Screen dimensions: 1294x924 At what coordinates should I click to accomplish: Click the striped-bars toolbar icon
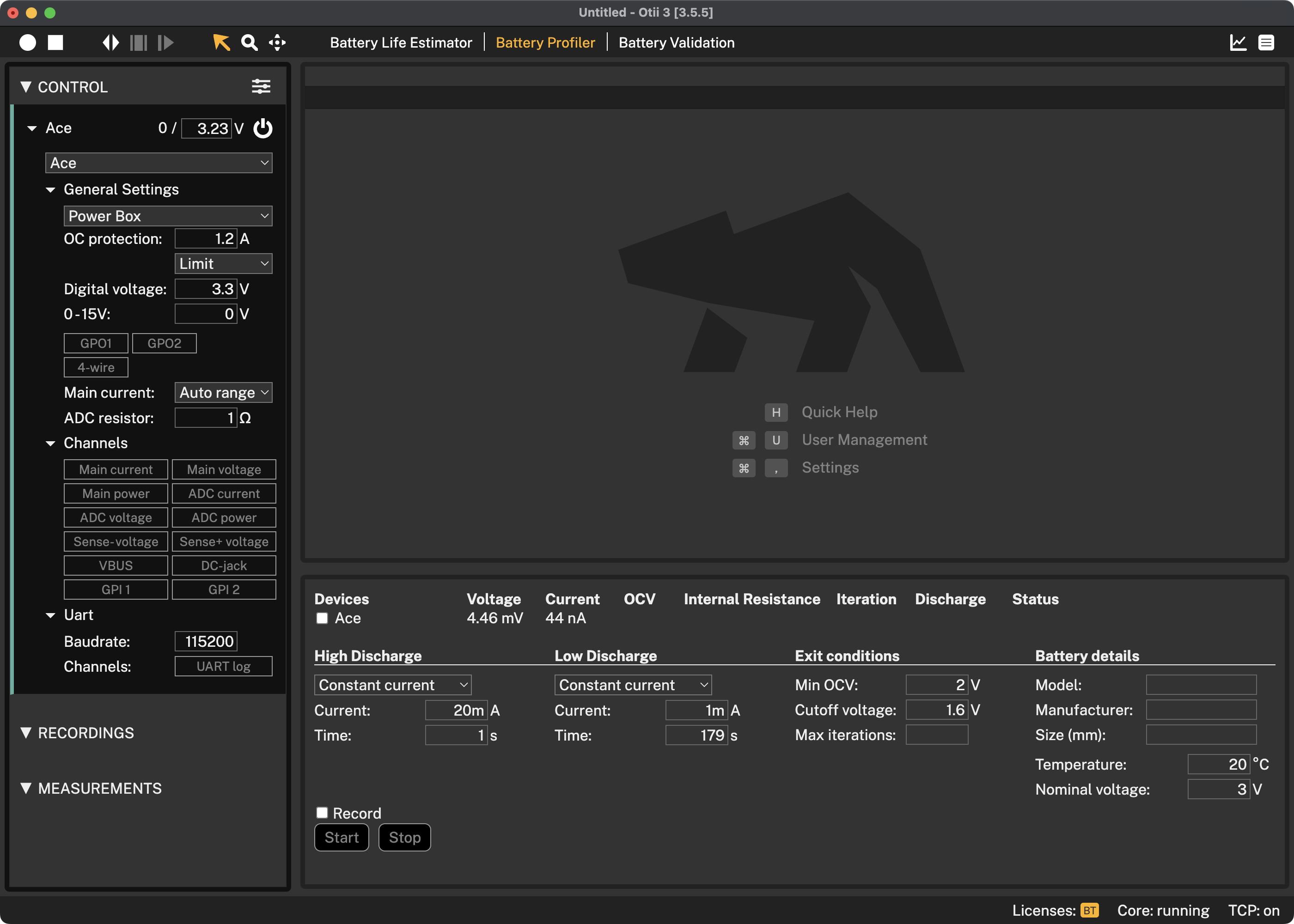(x=138, y=43)
